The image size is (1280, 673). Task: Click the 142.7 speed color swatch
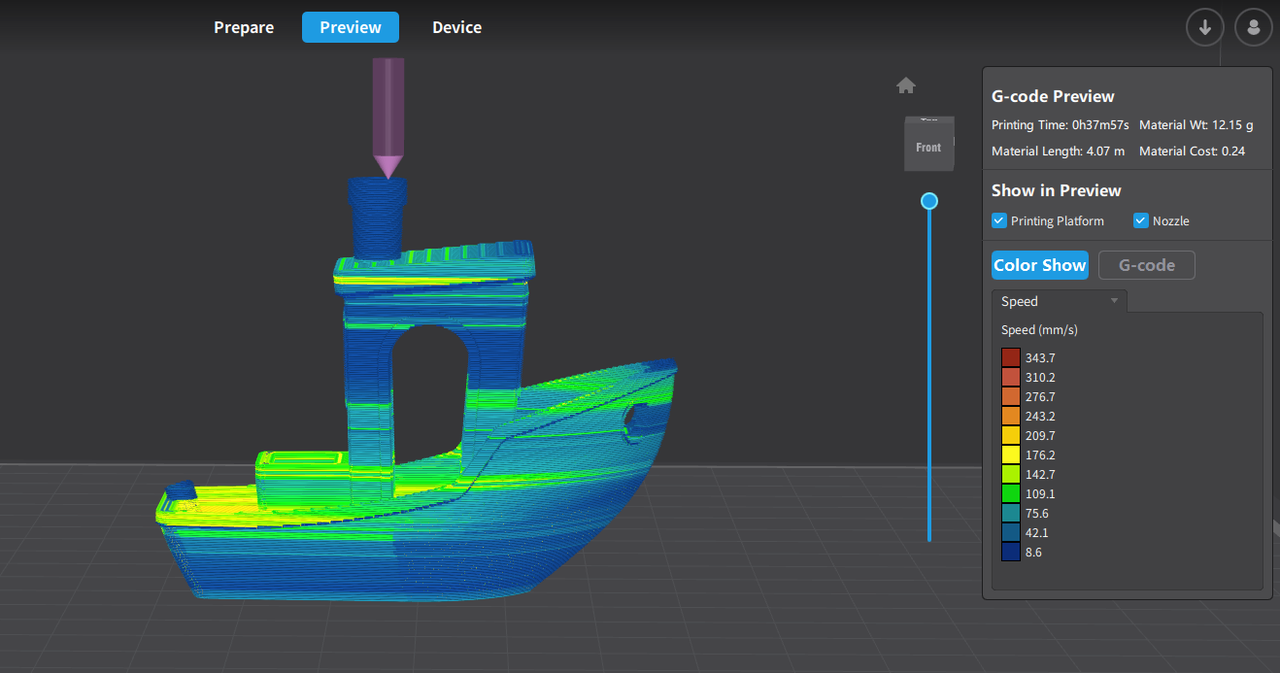tap(1011, 474)
